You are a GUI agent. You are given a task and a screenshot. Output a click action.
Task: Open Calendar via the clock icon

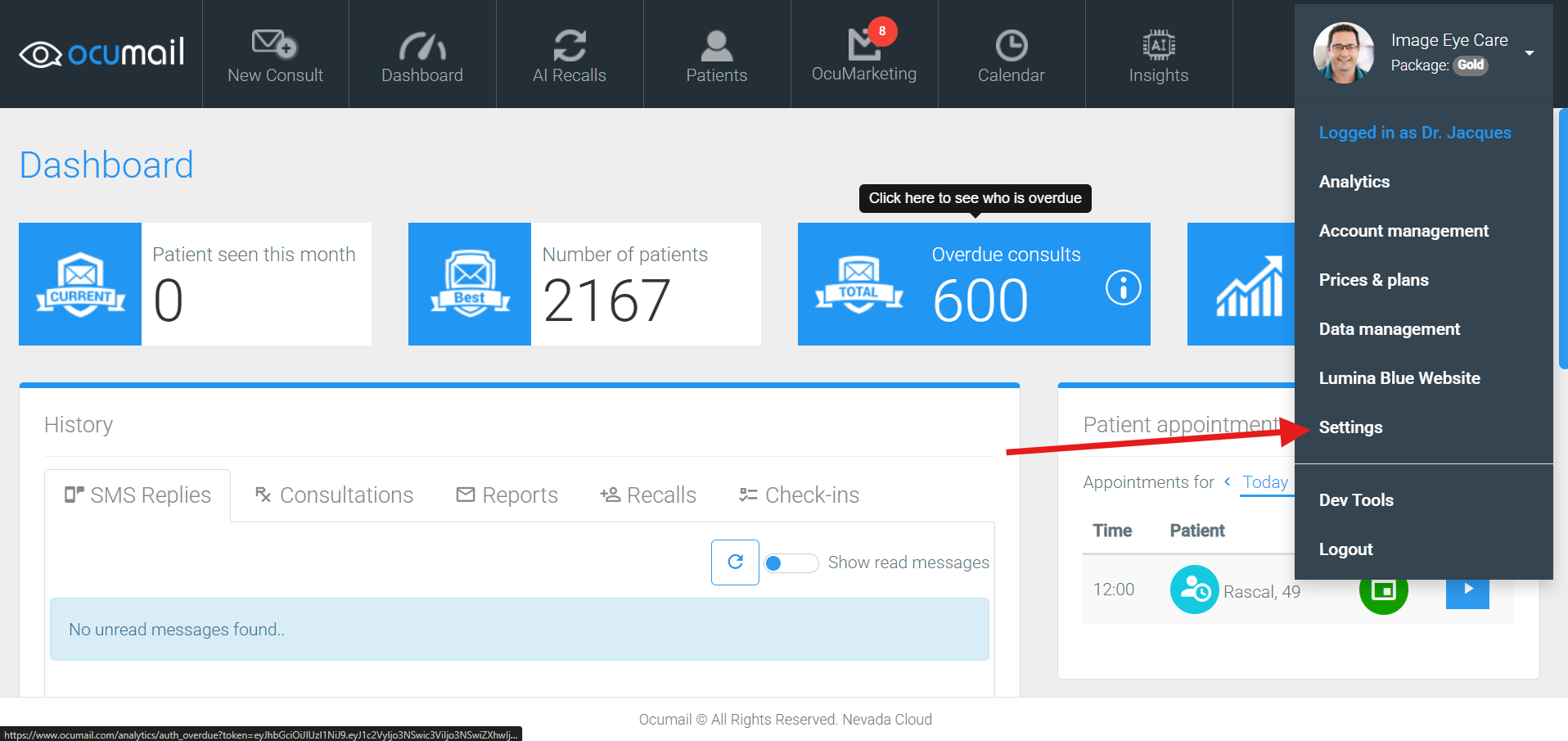click(x=1012, y=46)
